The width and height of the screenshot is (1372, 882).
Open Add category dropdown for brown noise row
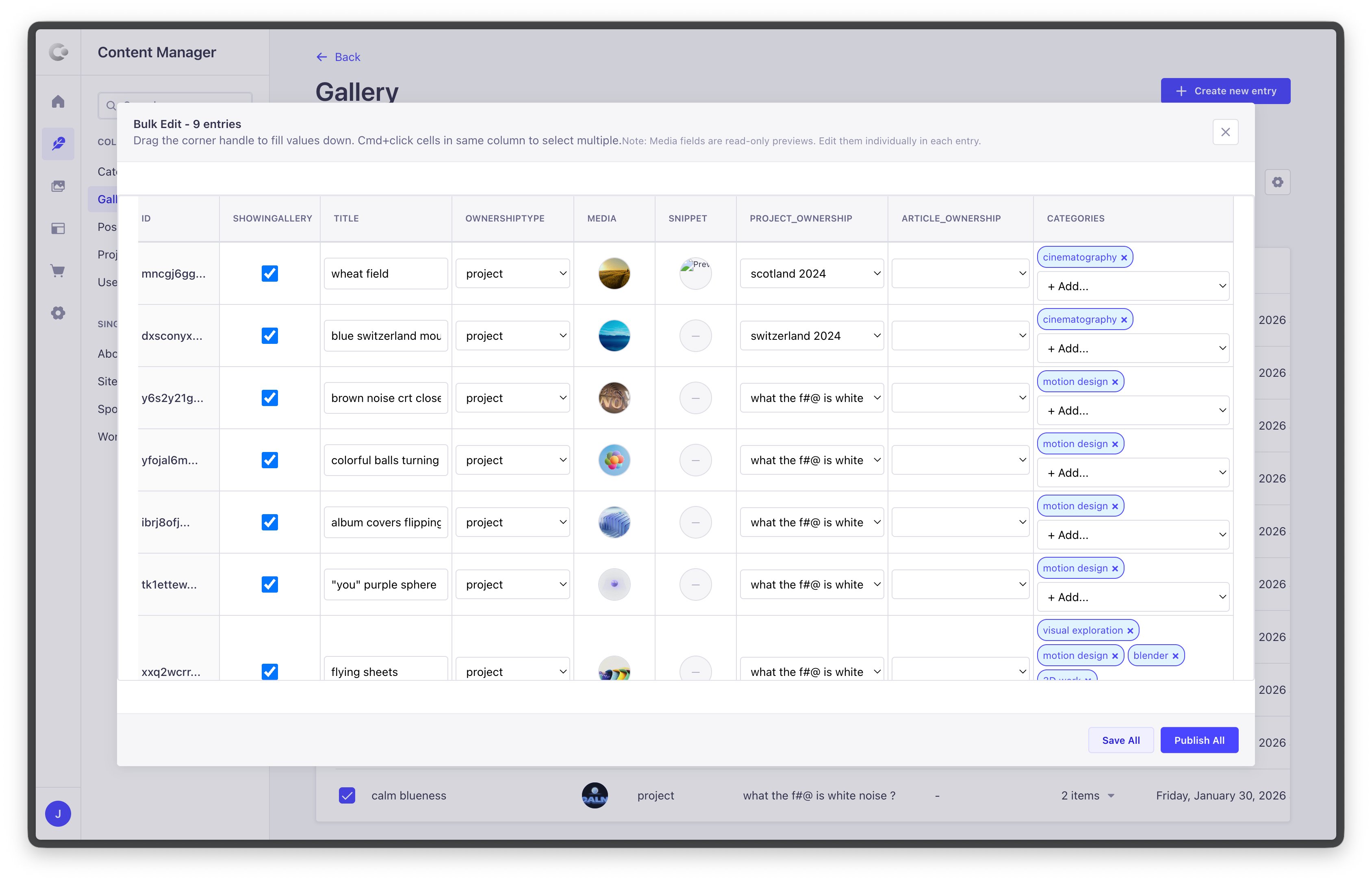[1133, 411]
